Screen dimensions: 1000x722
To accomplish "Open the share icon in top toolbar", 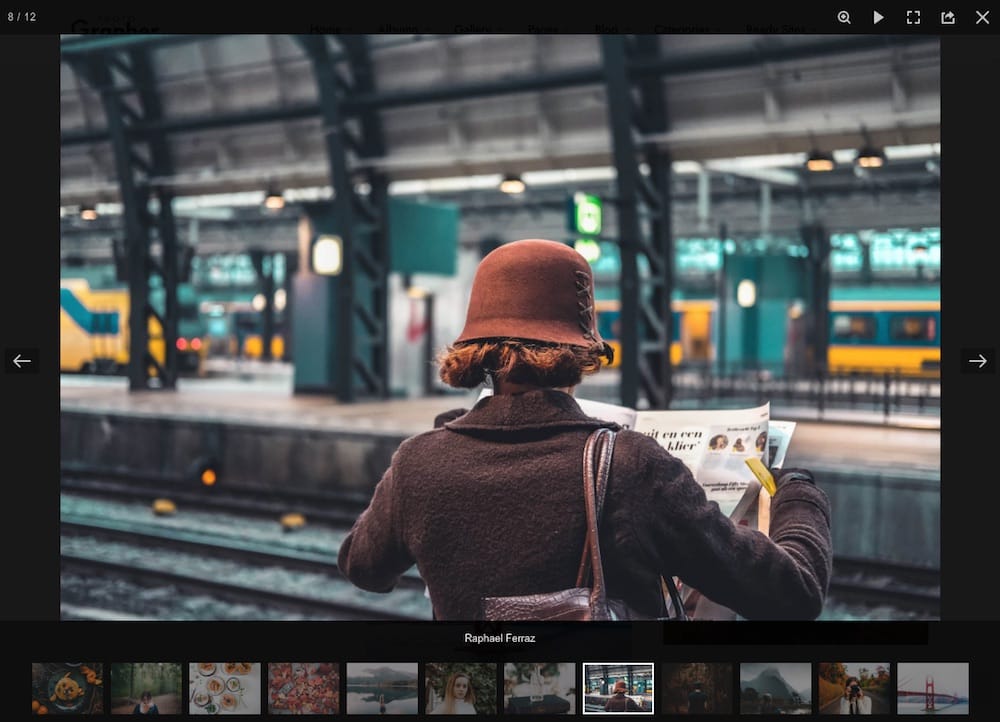I will 948,17.
